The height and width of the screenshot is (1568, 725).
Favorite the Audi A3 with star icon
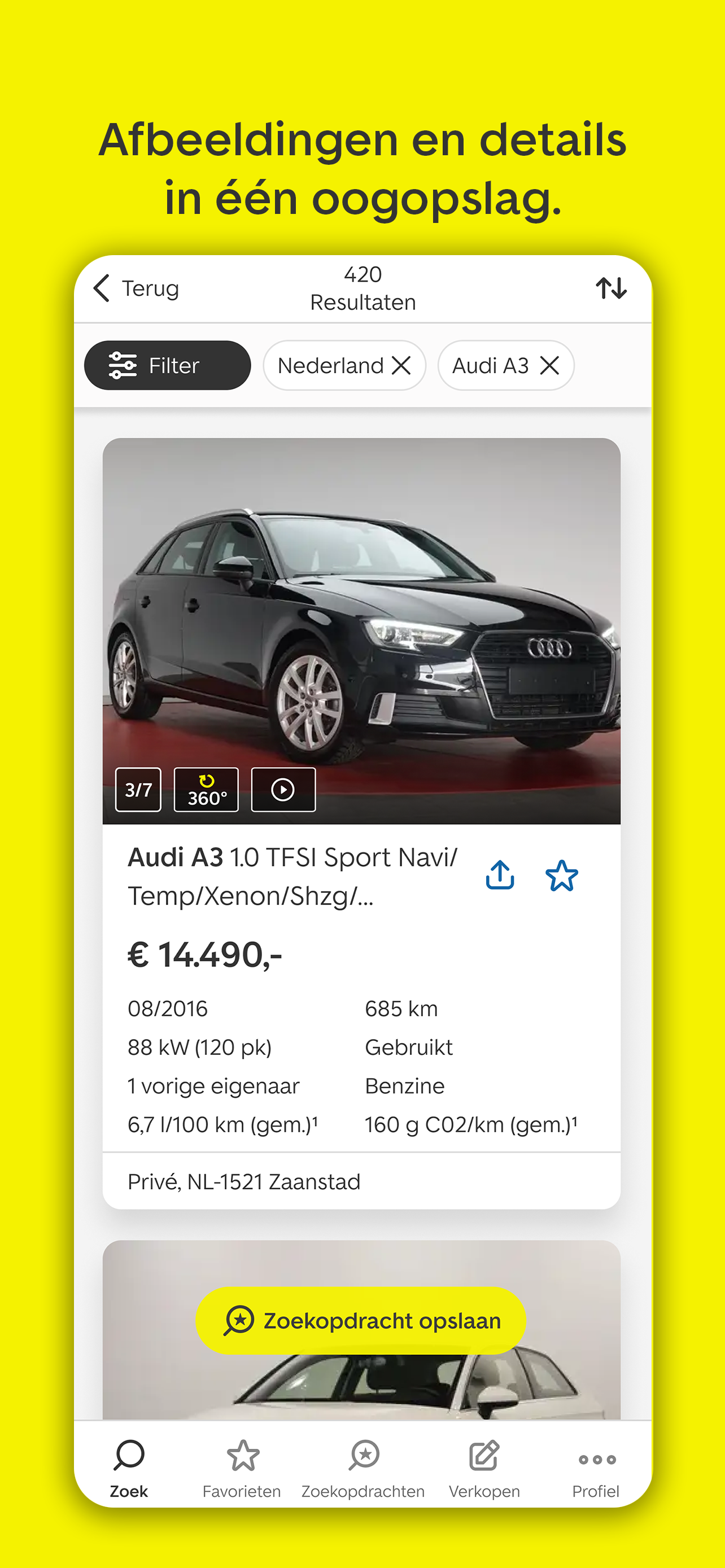click(561, 875)
